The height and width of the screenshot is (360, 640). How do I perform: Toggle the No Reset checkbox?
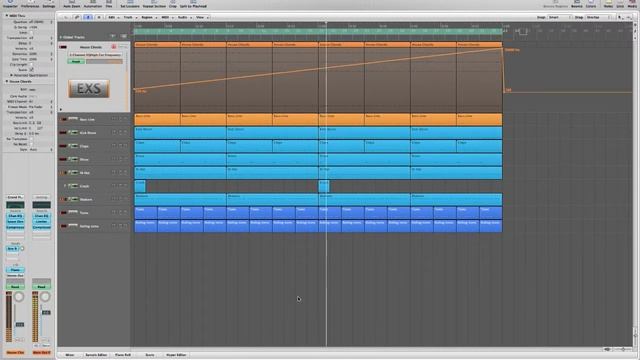31,144
